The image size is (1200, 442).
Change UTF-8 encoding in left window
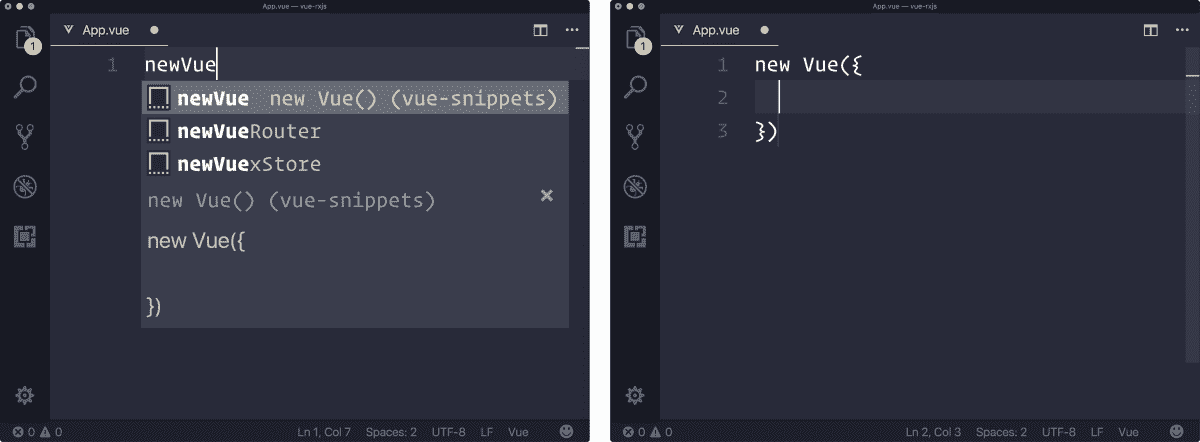(x=448, y=432)
